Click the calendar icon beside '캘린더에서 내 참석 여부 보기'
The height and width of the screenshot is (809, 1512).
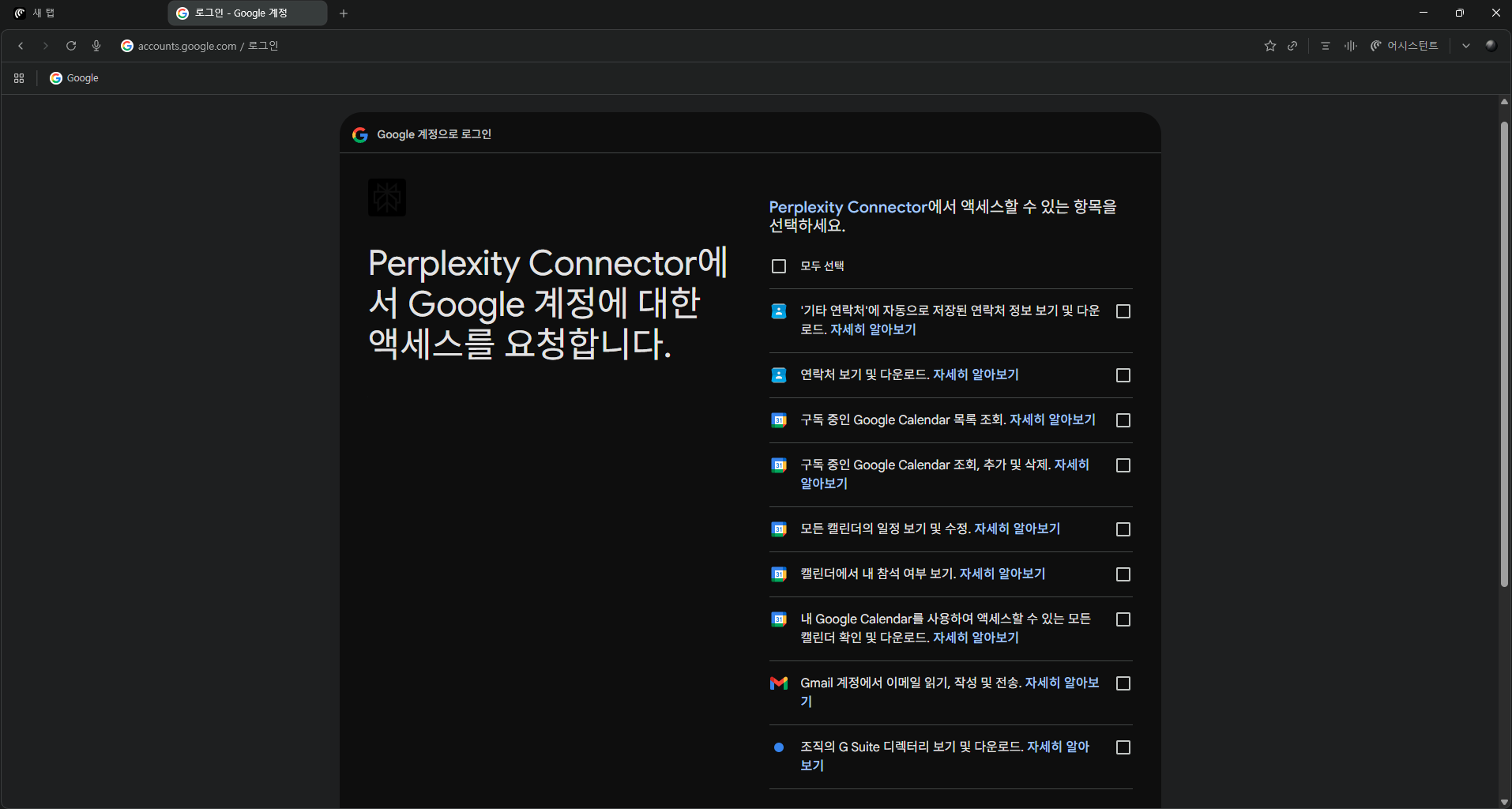(x=779, y=574)
